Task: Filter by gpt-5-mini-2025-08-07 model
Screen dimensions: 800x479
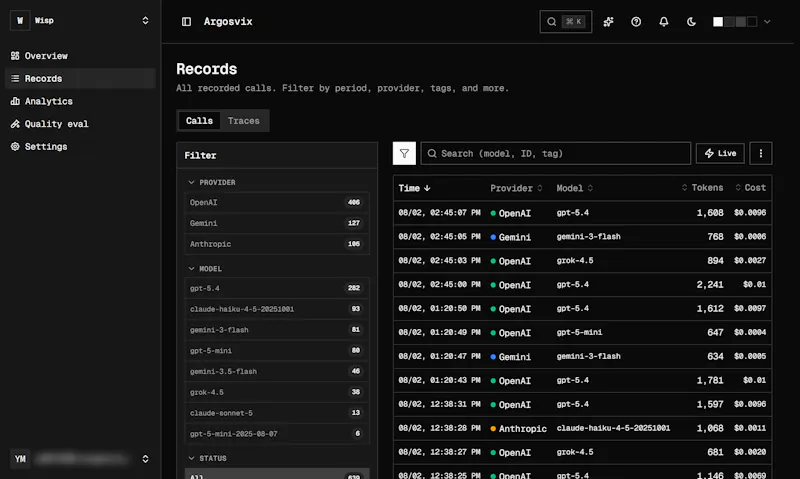Action: click(277, 434)
